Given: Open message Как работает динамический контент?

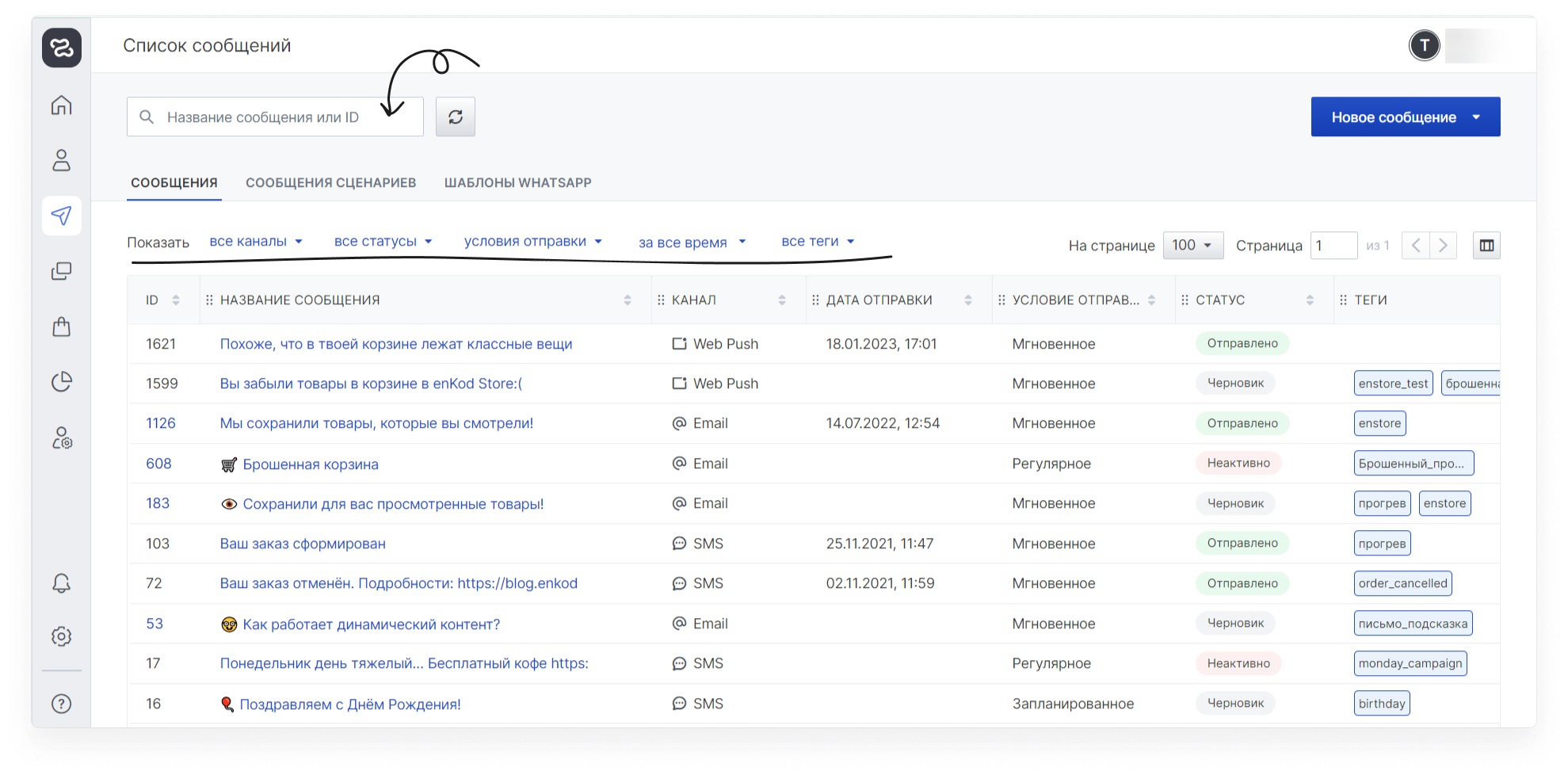Looking at the screenshot, I should click(371, 624).
